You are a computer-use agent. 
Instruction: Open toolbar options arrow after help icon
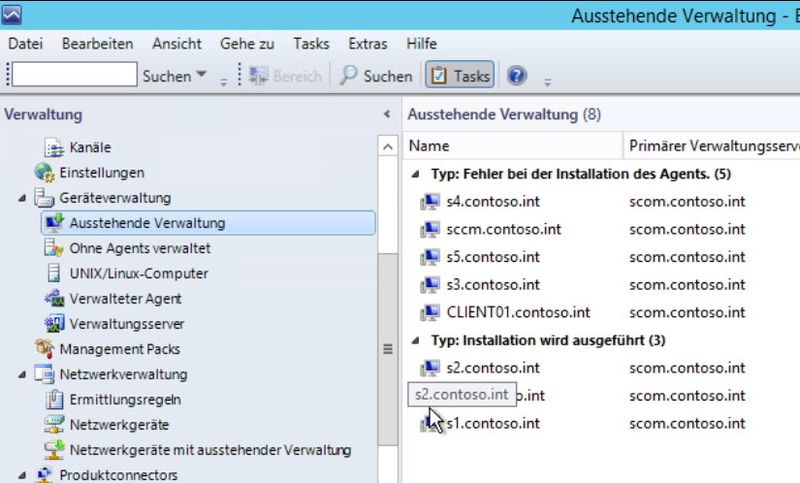(x=547, y=82)
